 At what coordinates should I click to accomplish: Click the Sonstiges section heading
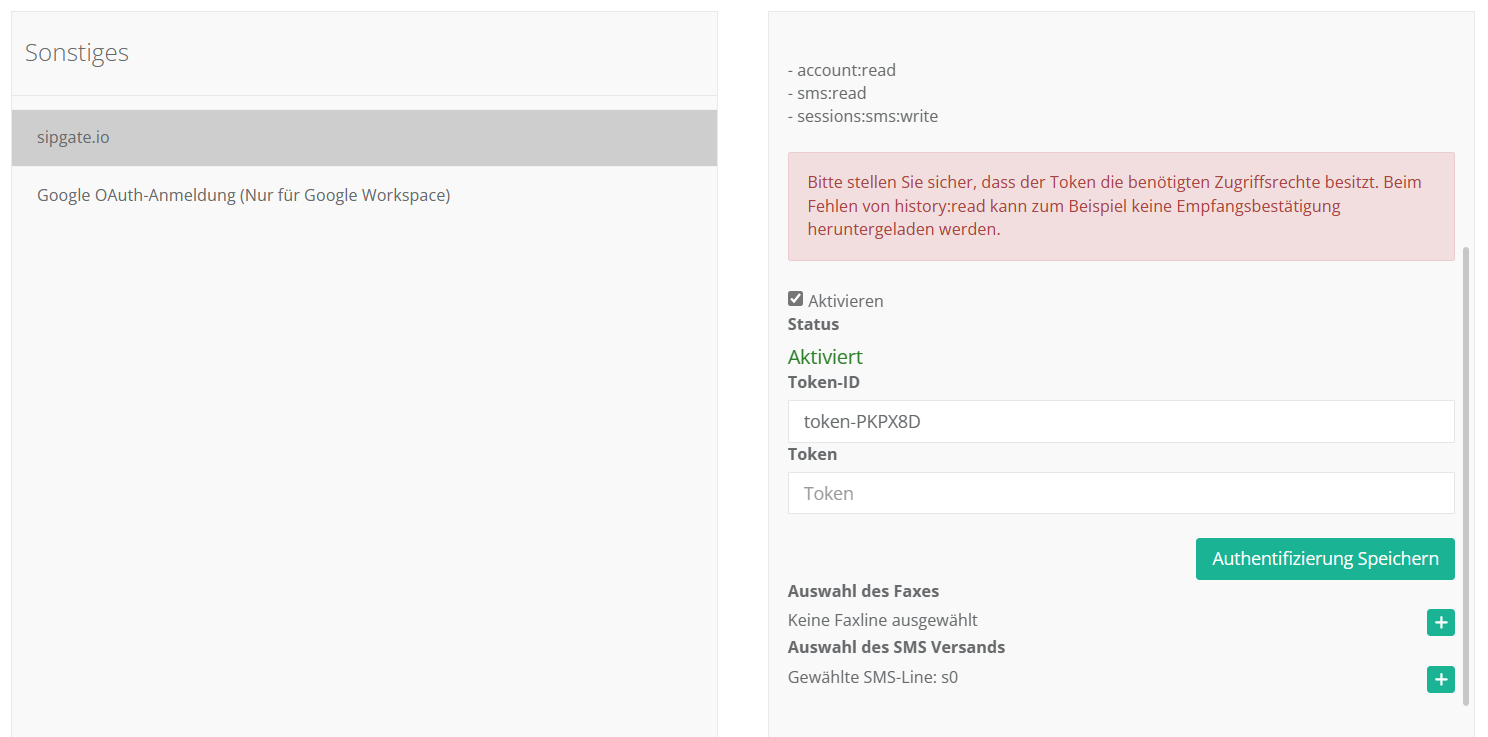pyautogui.click(x=77, y=53)
